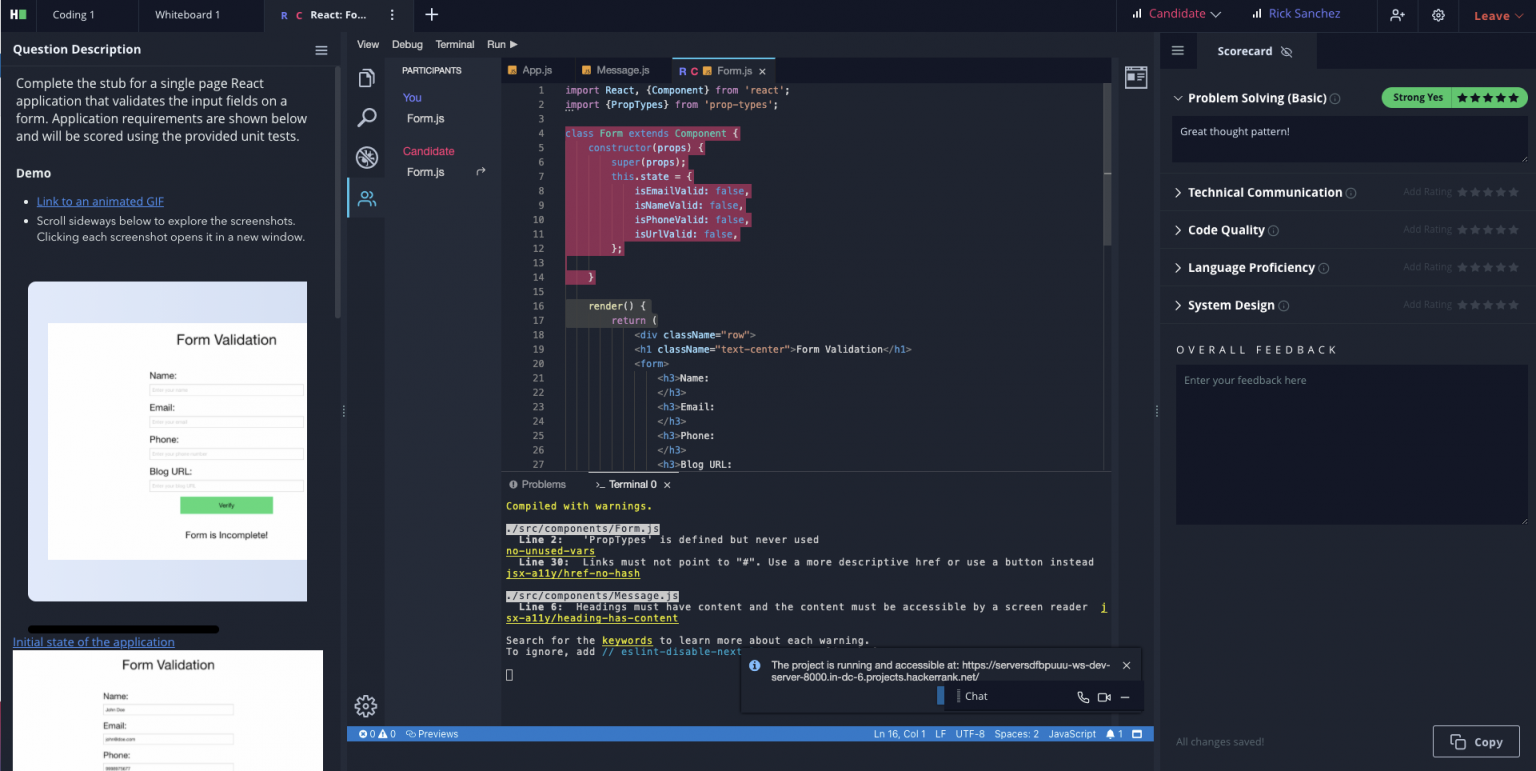The width and height of the screenshot is (1536, 771).
Task: Switch to the Whiteboard 1 tab
Action: coord(187,15)
